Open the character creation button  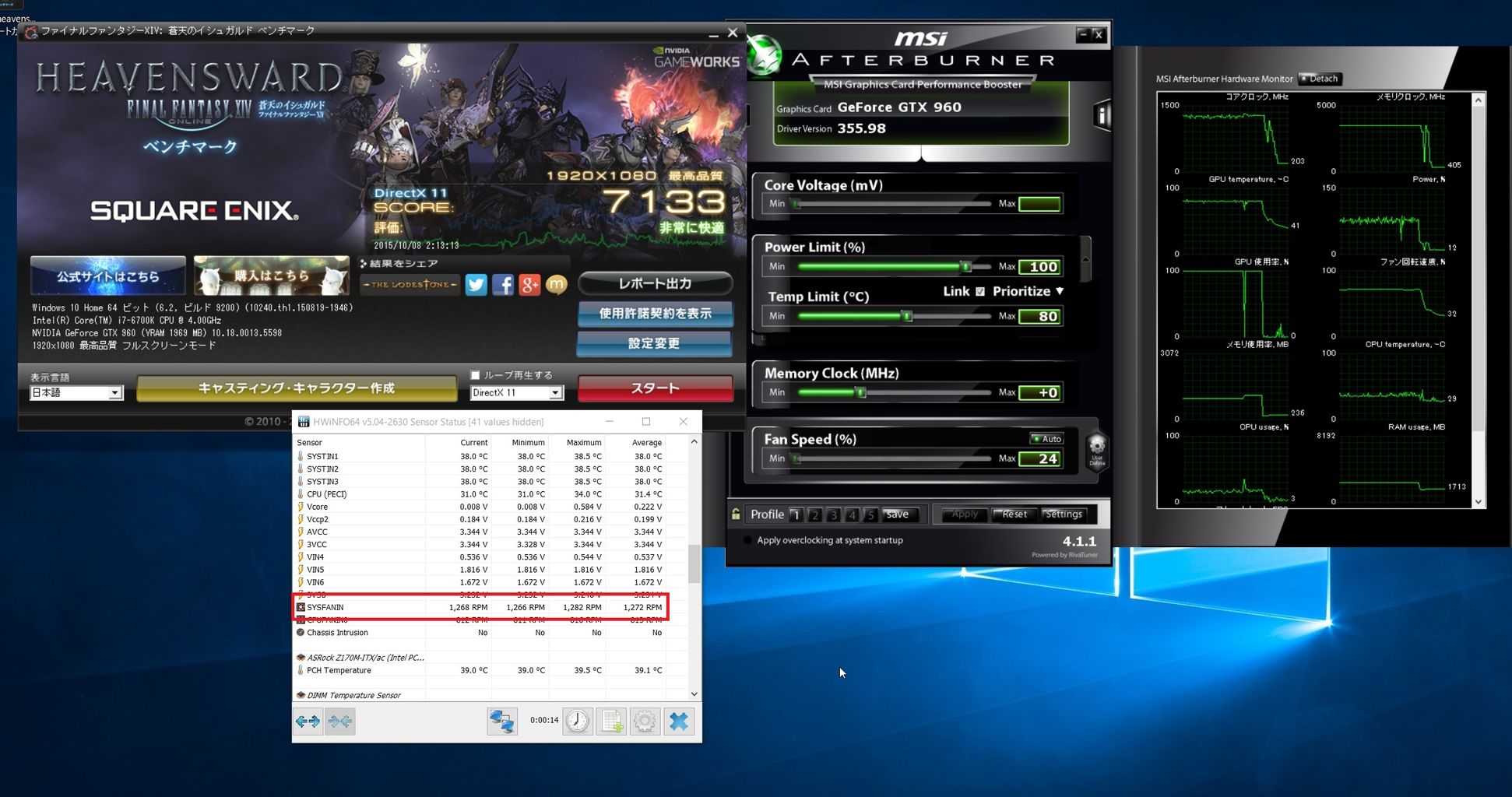(297, 388)
